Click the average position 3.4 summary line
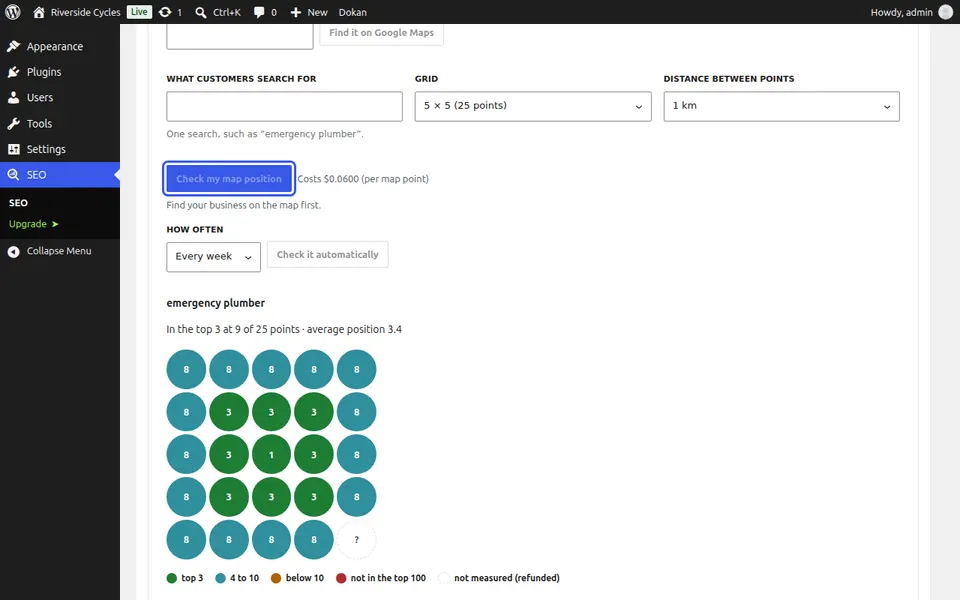The height and width of the screenshot is (600, 960). 284,329
